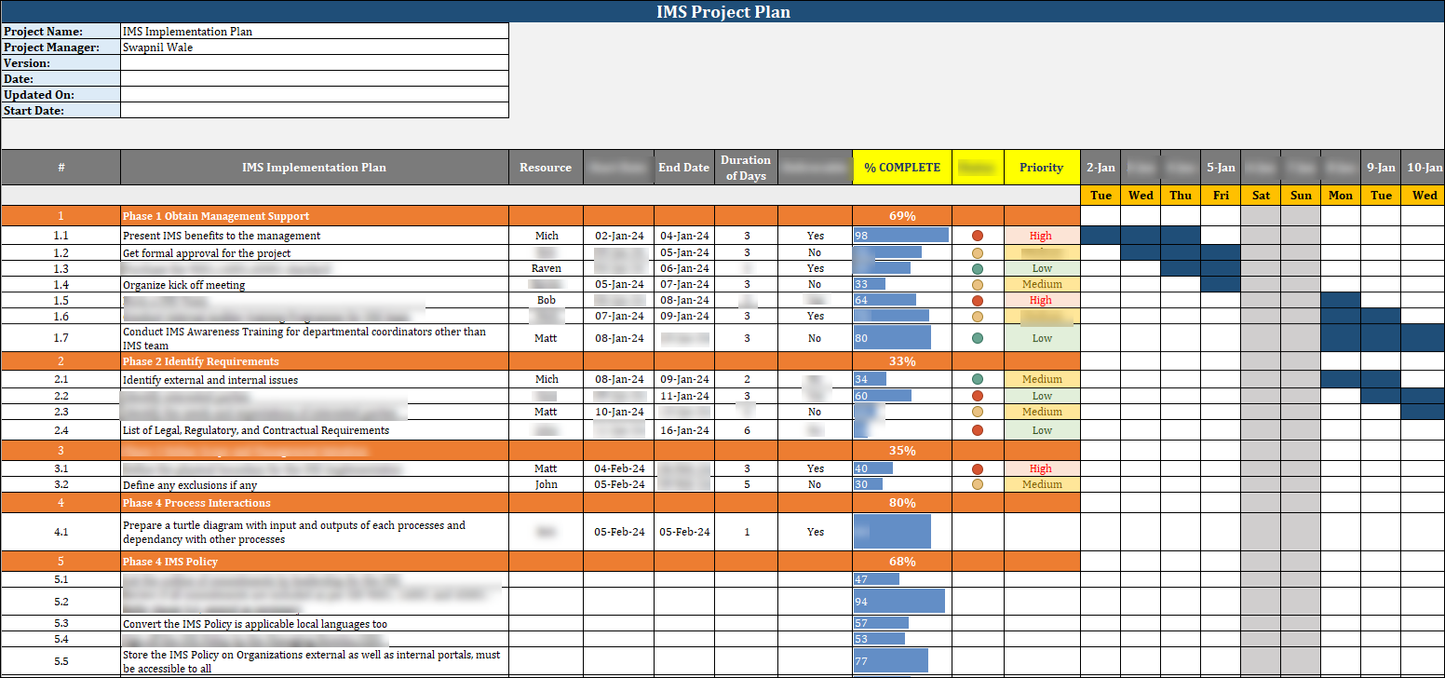Open the Medium priority selector on row 2.3
Image resolution: width=1445 pixels, height=678 pixels.
[x=1040, y=411]
